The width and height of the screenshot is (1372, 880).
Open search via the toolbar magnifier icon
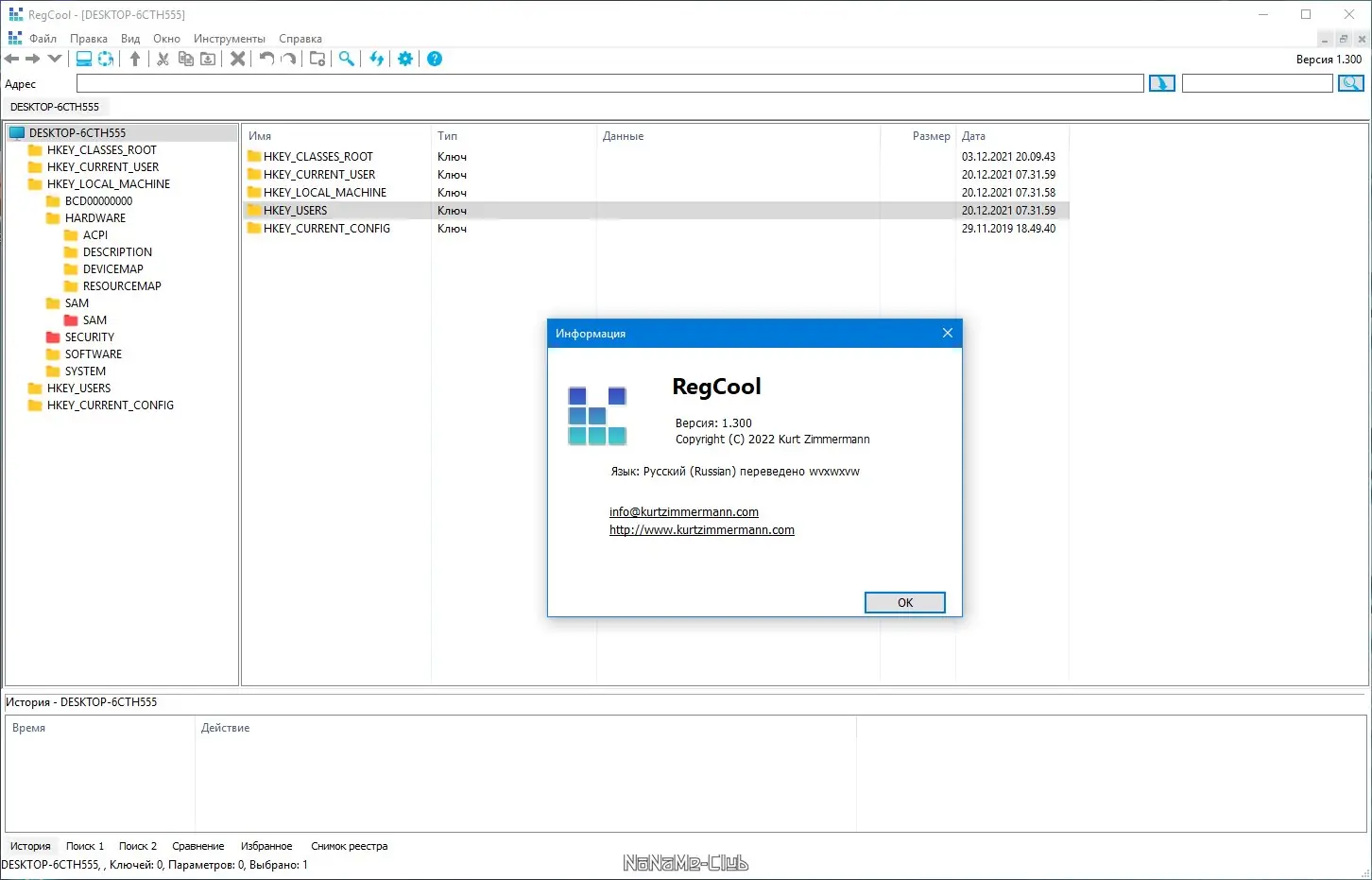(x=347, y=59)
